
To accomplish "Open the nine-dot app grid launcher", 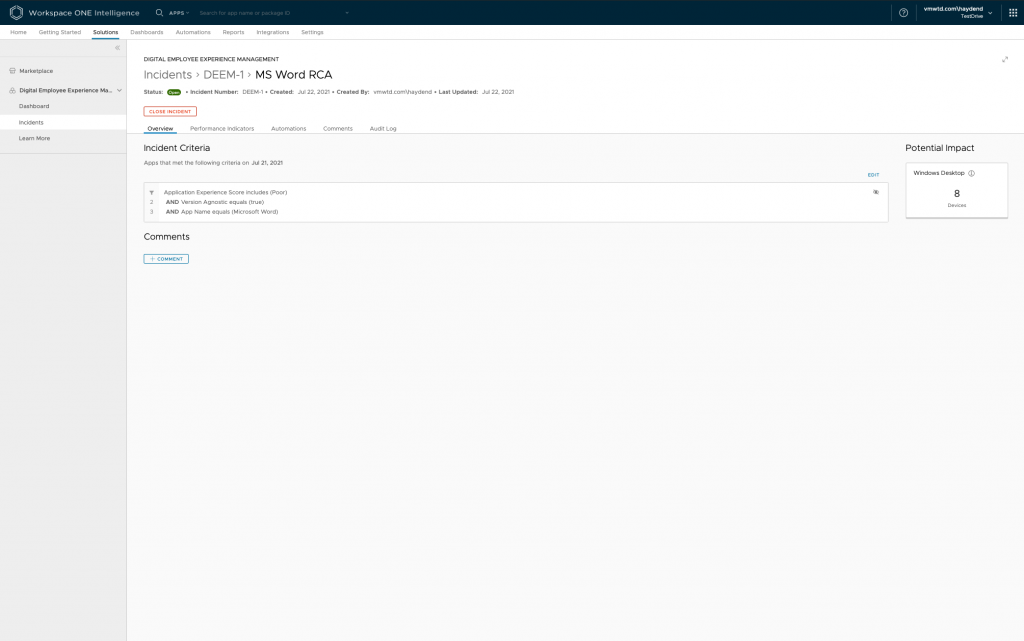I will (1013, 12).
